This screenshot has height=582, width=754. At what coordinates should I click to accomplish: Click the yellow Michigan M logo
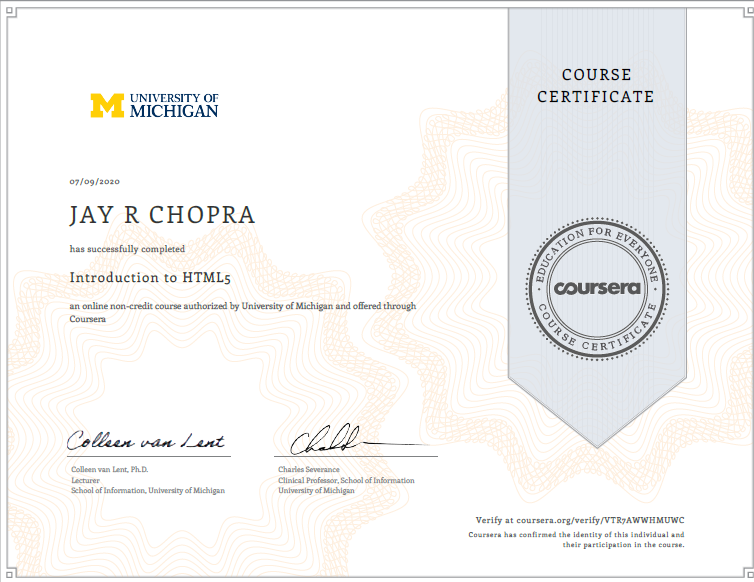coord(107,105)
